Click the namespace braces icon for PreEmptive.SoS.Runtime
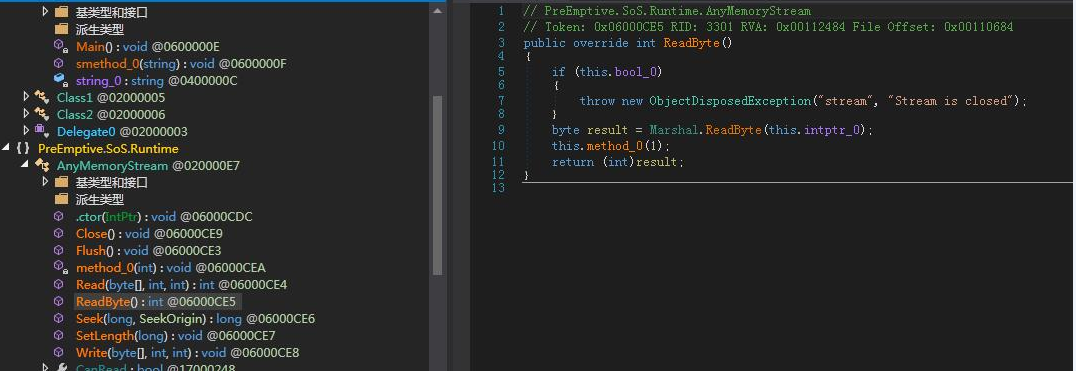Screen dimensions: 1076x371 click(x=23, y=148)
